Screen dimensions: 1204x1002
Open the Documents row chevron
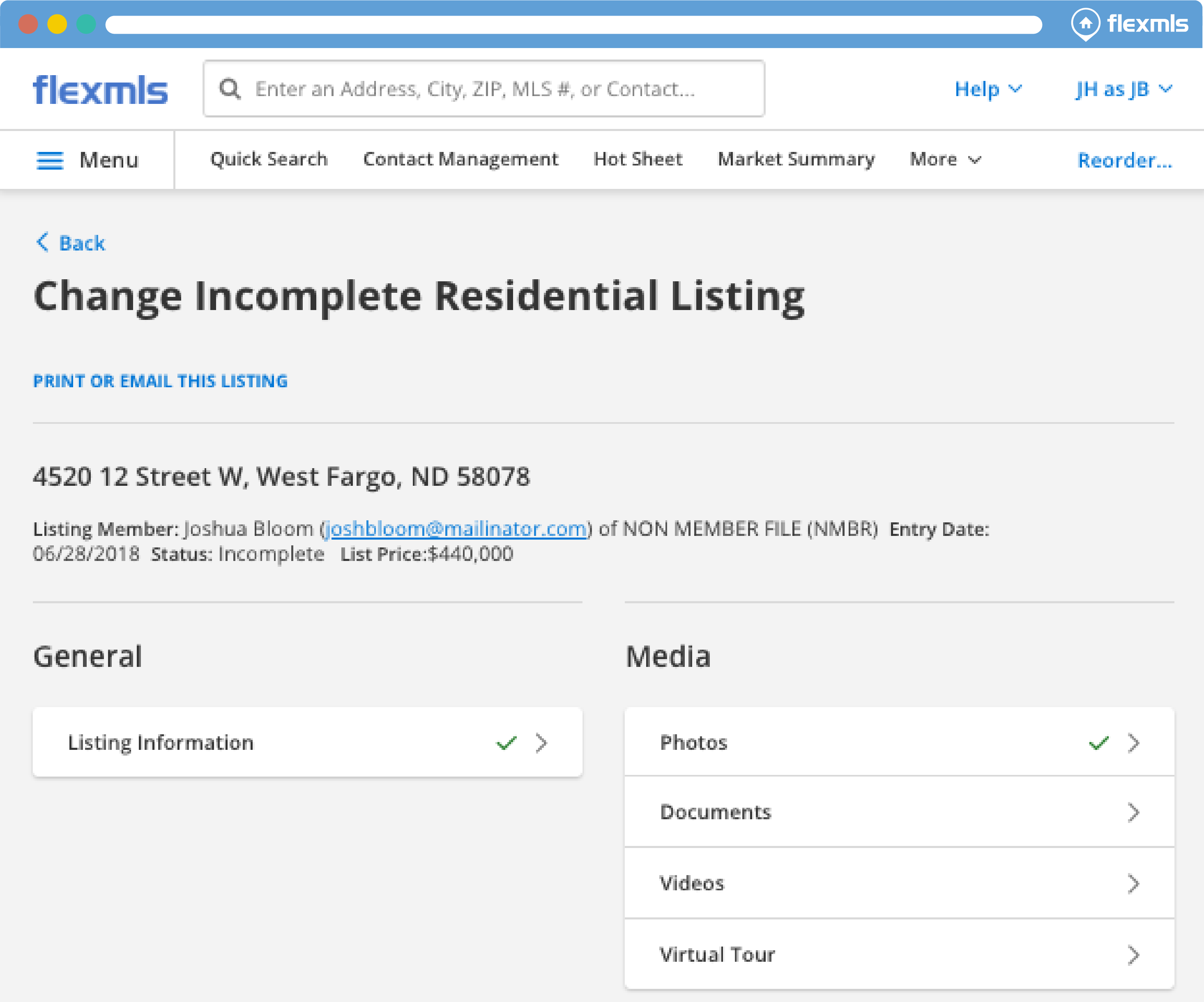click(x=1133, y=813)
